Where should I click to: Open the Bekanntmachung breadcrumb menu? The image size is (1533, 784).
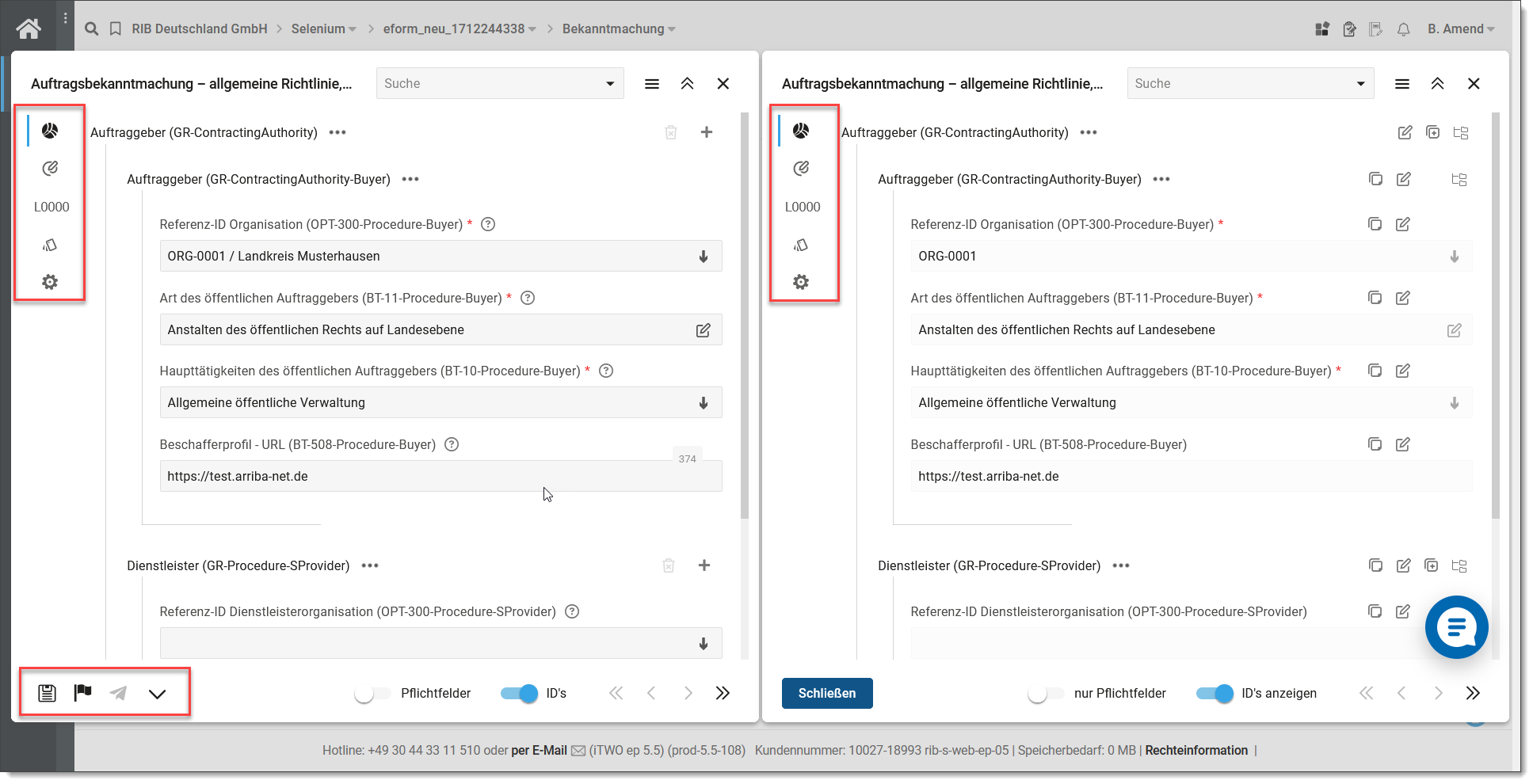click(x=619, y=29)
